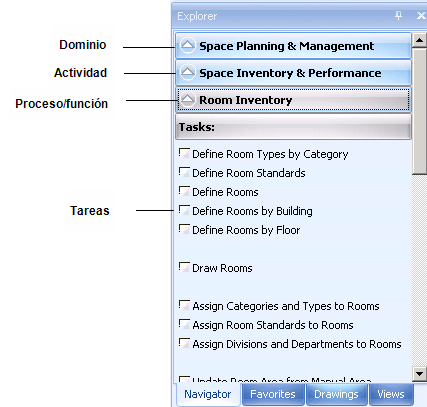Click the scrollbar up arrow
The height and width of the screenshot is (407, 427).
[x=419, y=40]
